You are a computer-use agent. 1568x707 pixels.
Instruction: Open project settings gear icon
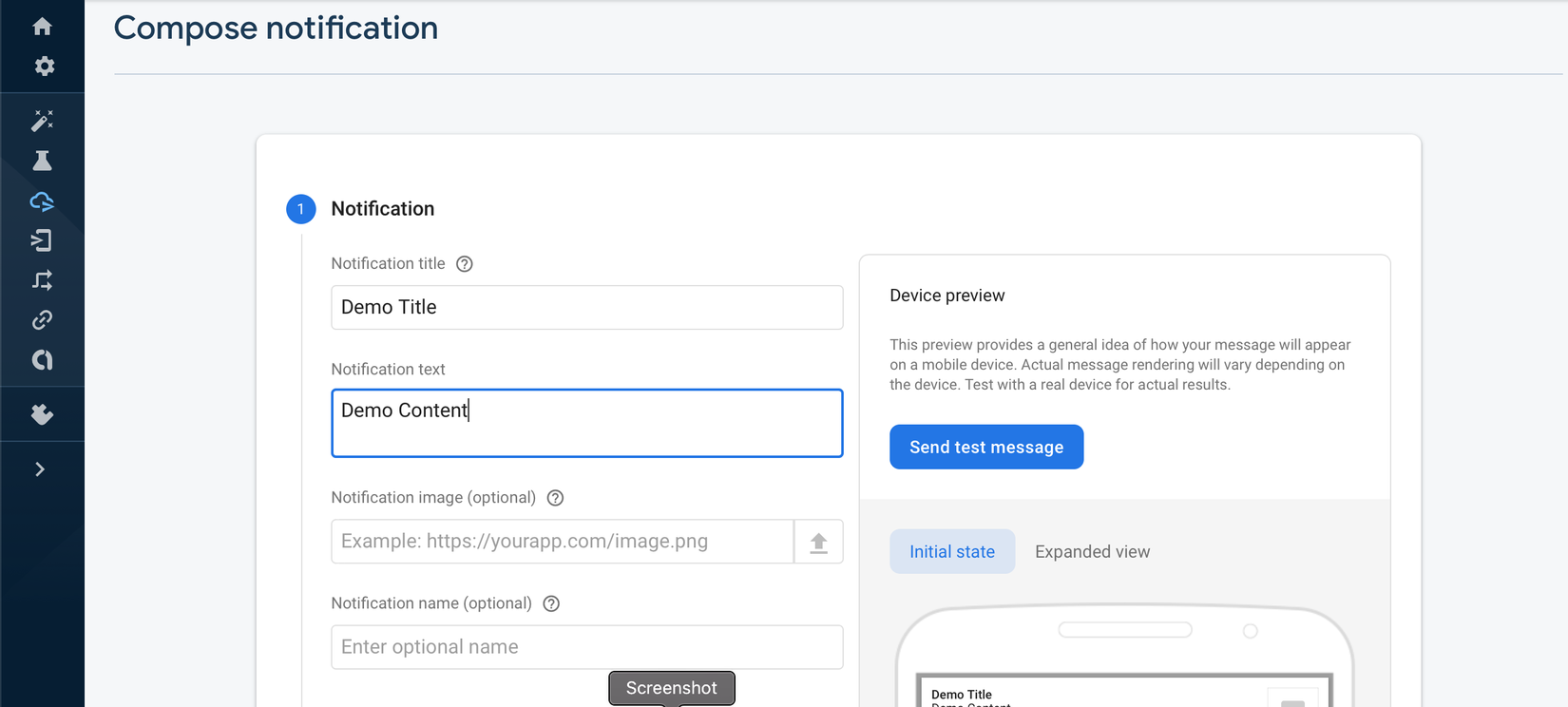tap(44, 67)
